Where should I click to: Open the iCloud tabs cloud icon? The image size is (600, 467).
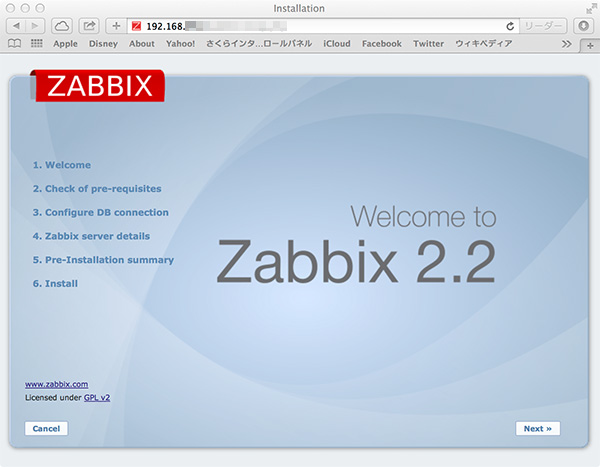(62, 25)
